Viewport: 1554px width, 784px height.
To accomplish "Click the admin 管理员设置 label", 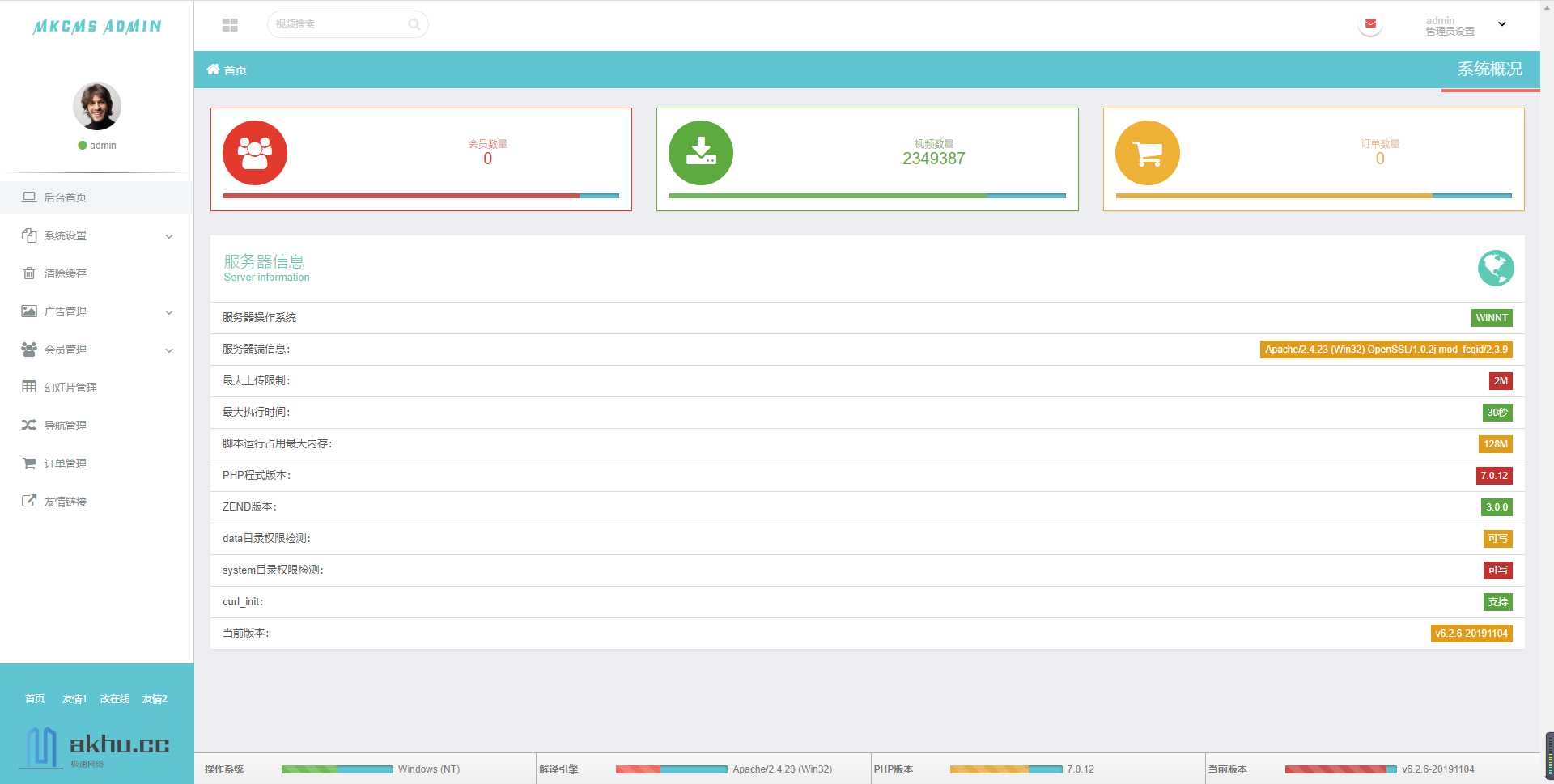I will (1450, 26).
